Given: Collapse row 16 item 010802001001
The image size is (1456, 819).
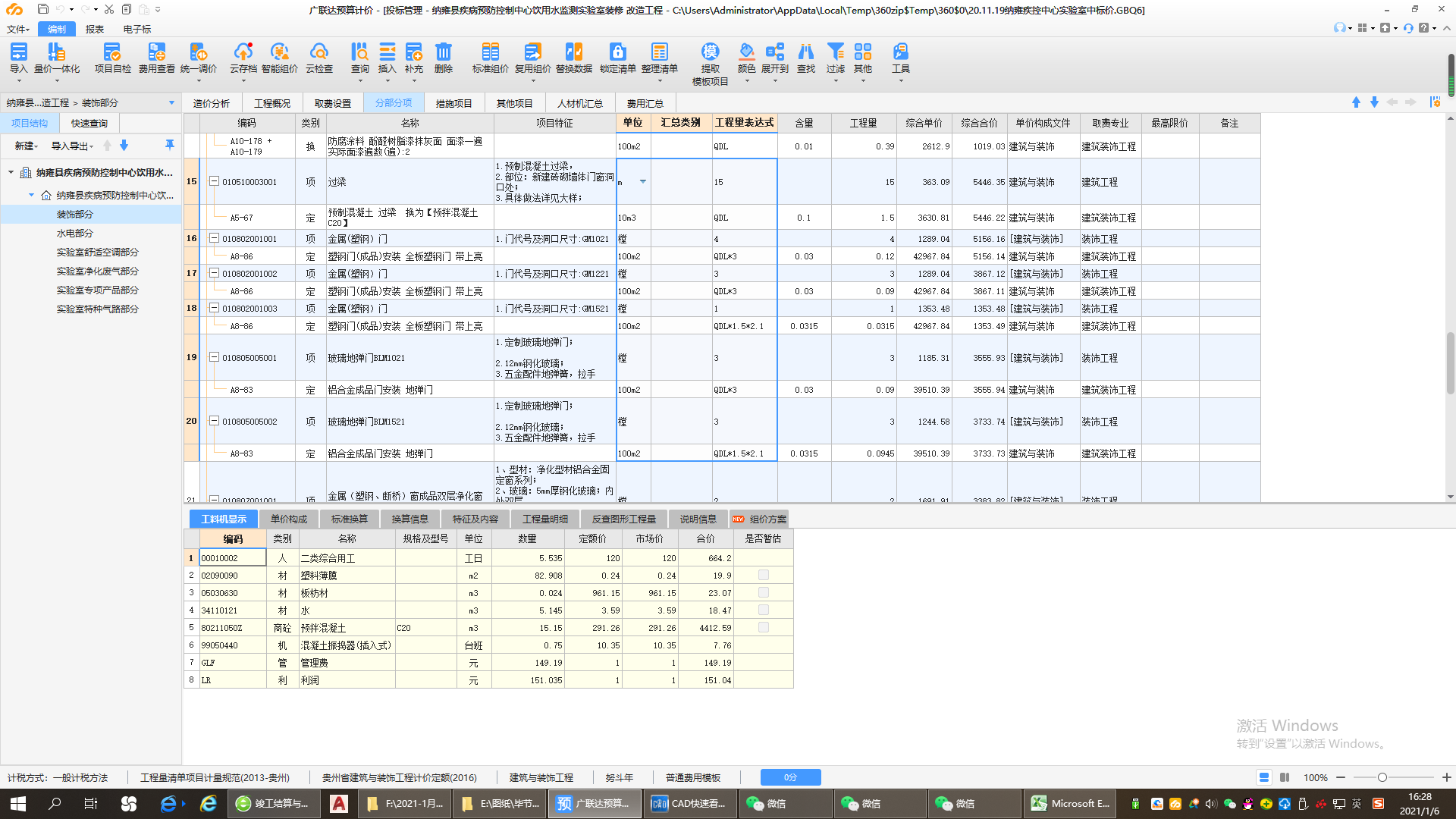Looking at the screenshot, I should coord(214,238).
